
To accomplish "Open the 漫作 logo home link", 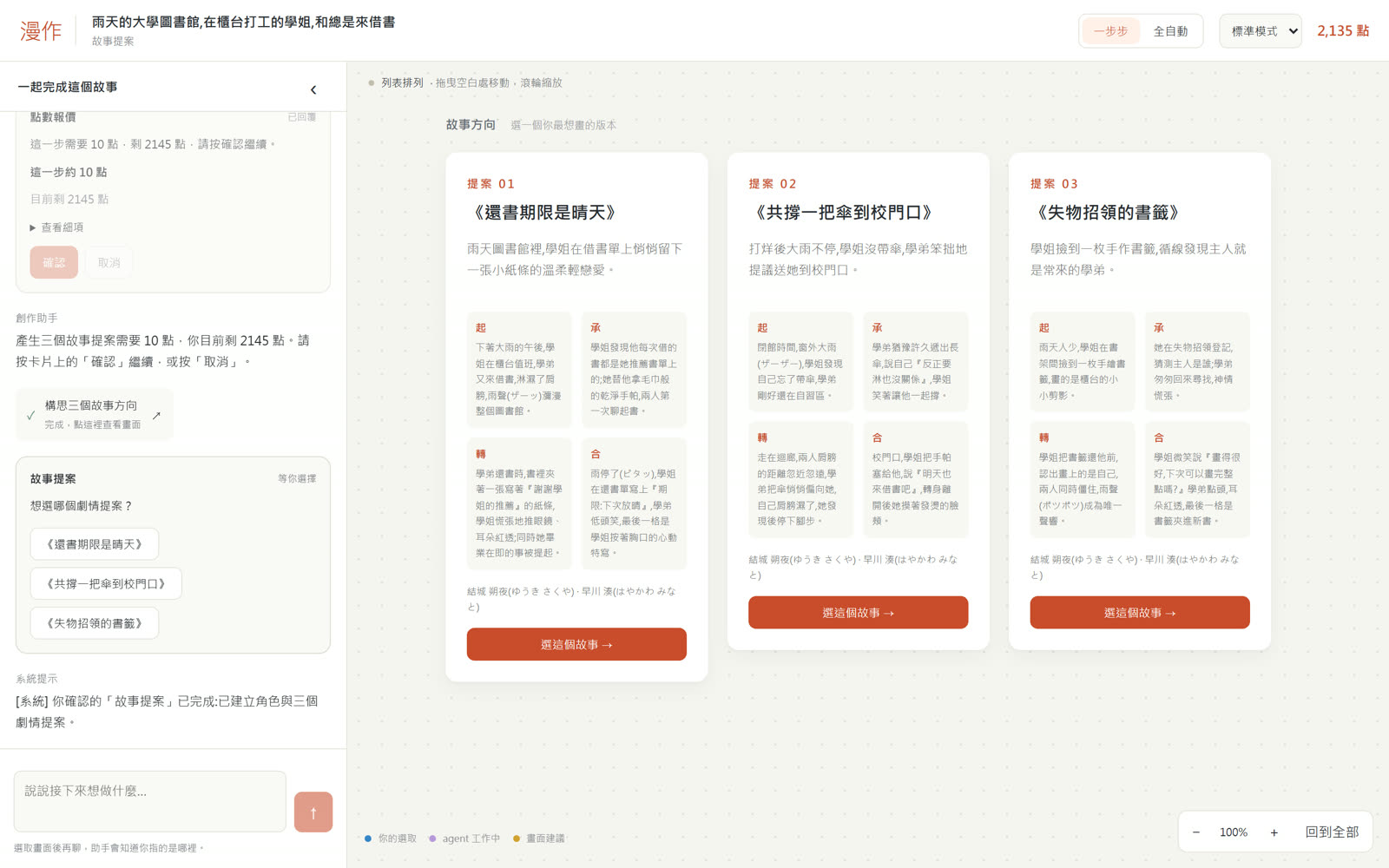I will pos(41,31).
